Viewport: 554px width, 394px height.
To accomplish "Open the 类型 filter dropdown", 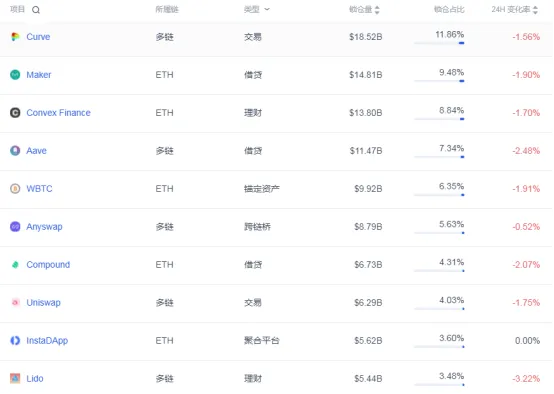I will point(257,10).
